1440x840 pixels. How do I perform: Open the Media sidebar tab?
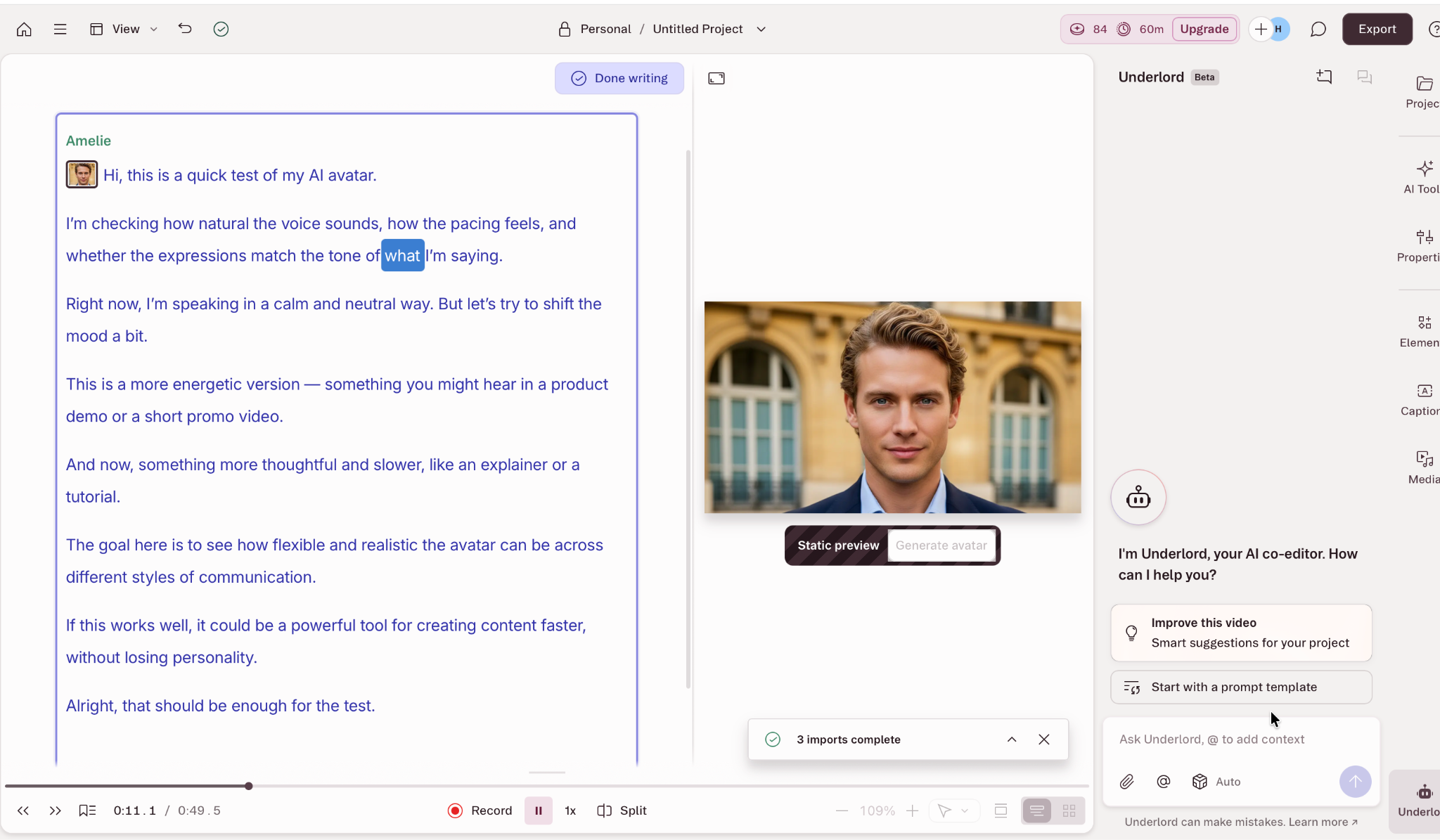click(1424, 467)
